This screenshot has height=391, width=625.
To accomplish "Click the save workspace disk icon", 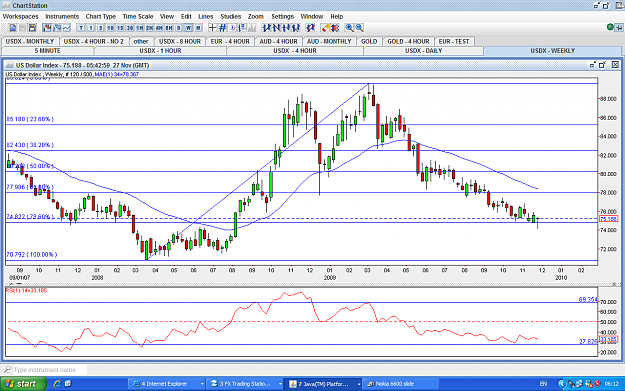I will [x=32, y=28].
